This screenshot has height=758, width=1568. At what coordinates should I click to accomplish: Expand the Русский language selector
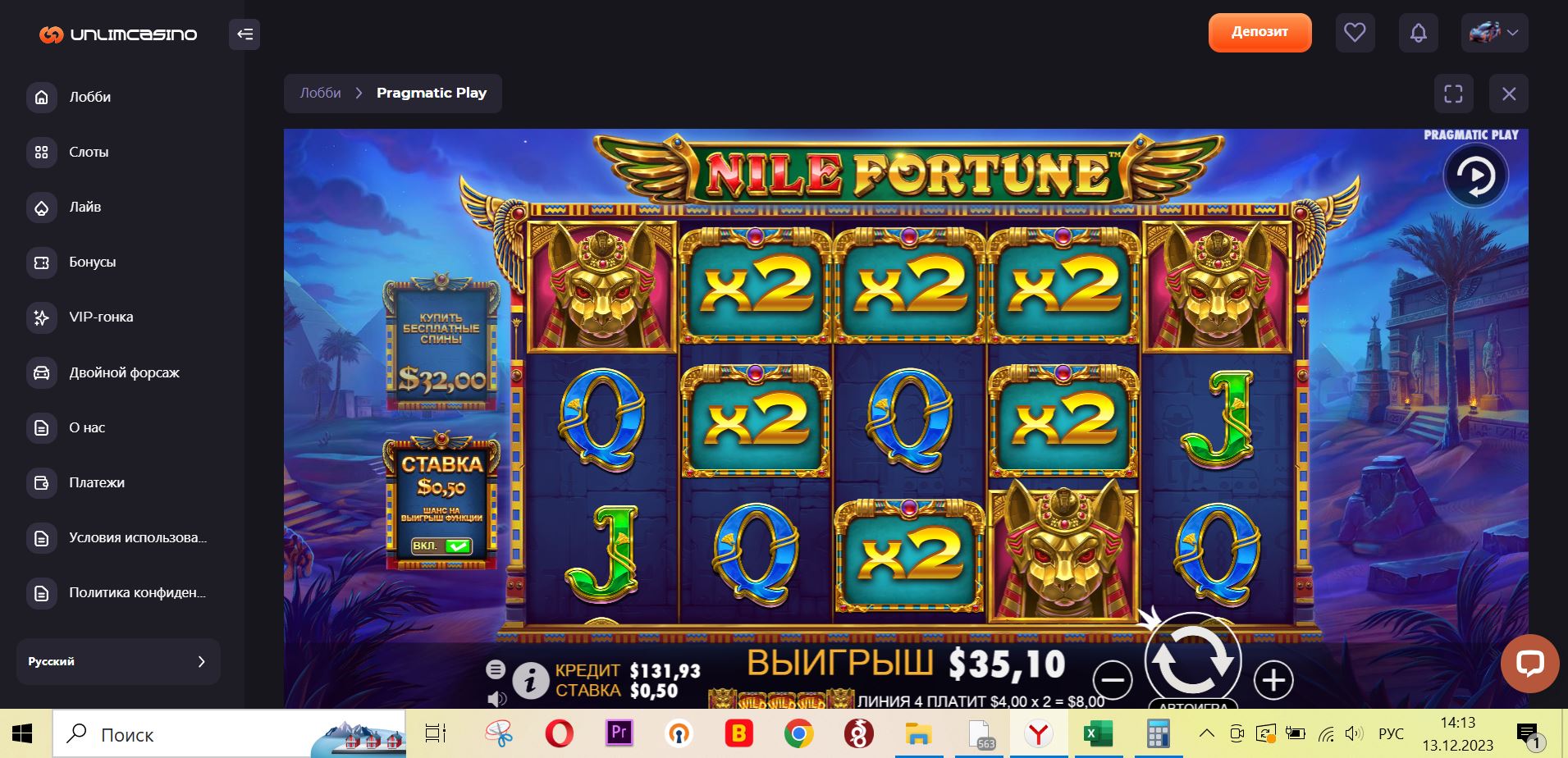(x=118, y=661)
